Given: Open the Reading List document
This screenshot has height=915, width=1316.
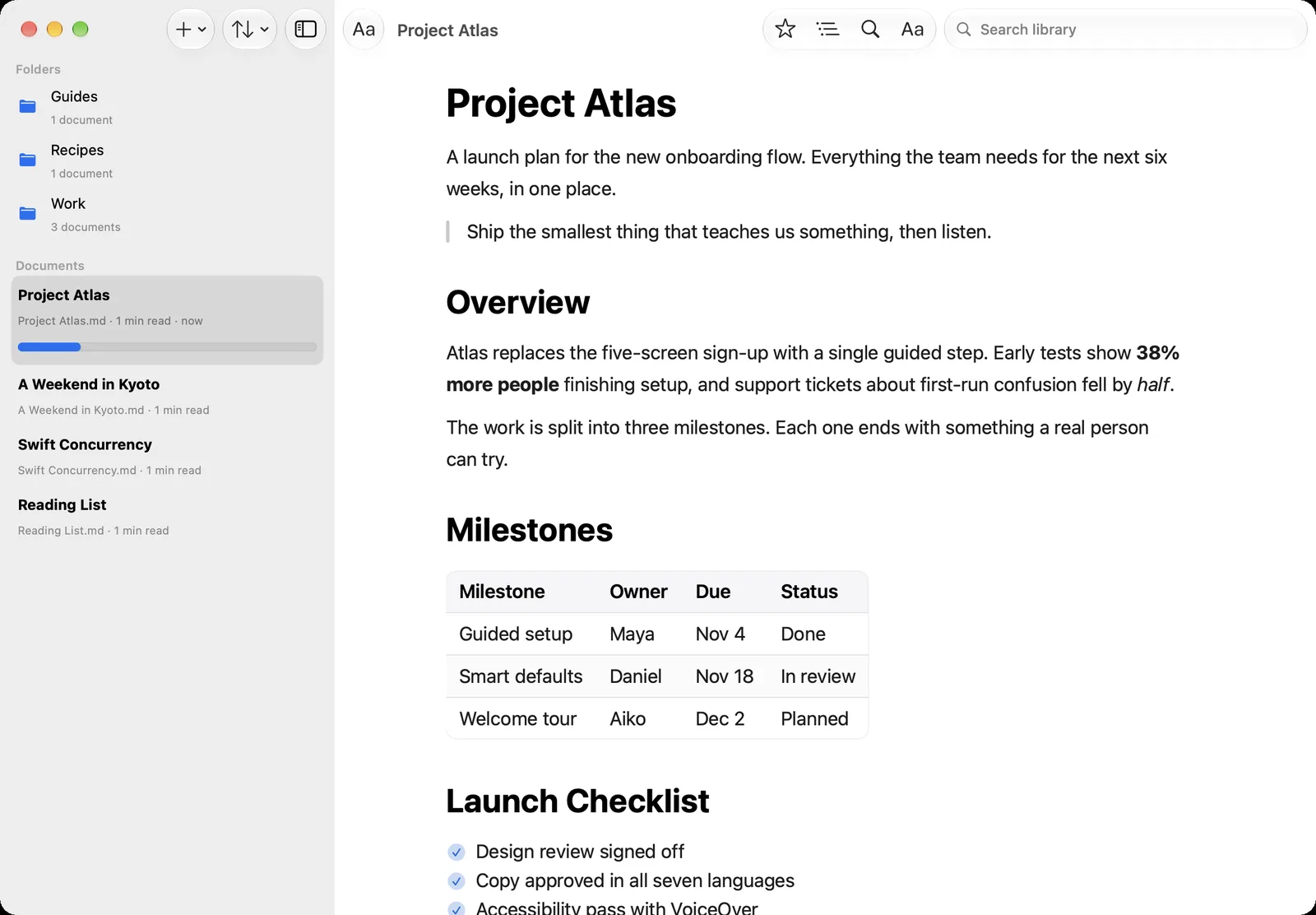Looking at the screenshot, I should [167, 516].
